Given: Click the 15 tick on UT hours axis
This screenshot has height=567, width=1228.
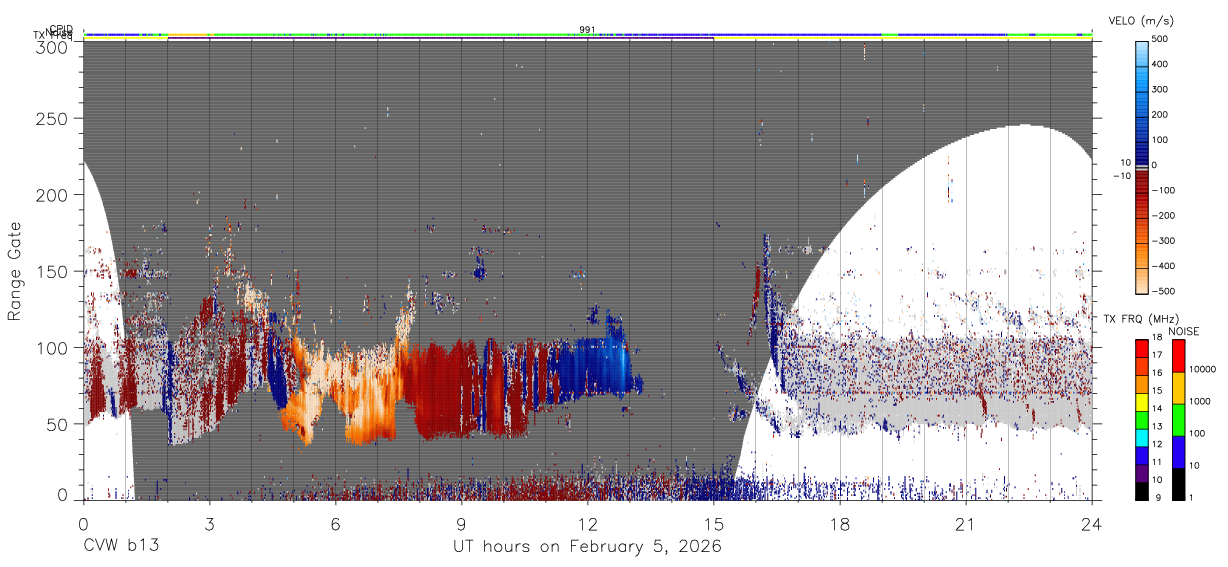Looking at the screenshot, I should 713,524.
